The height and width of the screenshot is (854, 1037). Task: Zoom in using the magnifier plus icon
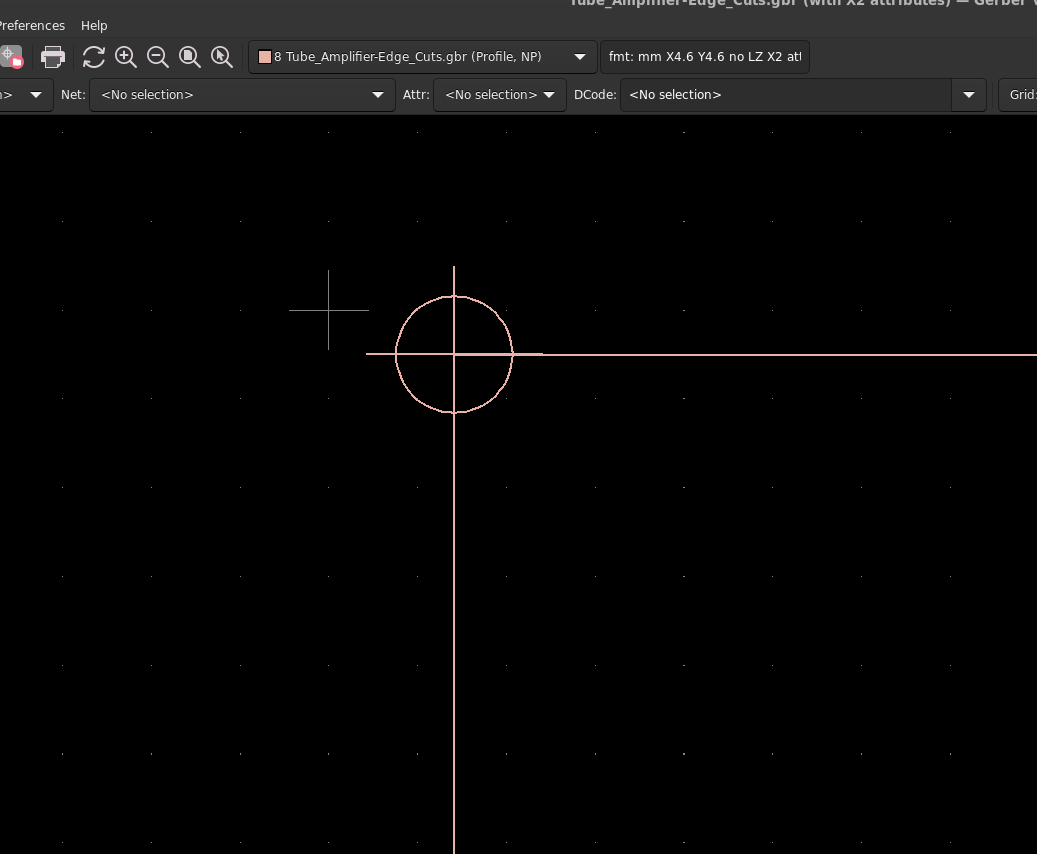click(126, 57)
